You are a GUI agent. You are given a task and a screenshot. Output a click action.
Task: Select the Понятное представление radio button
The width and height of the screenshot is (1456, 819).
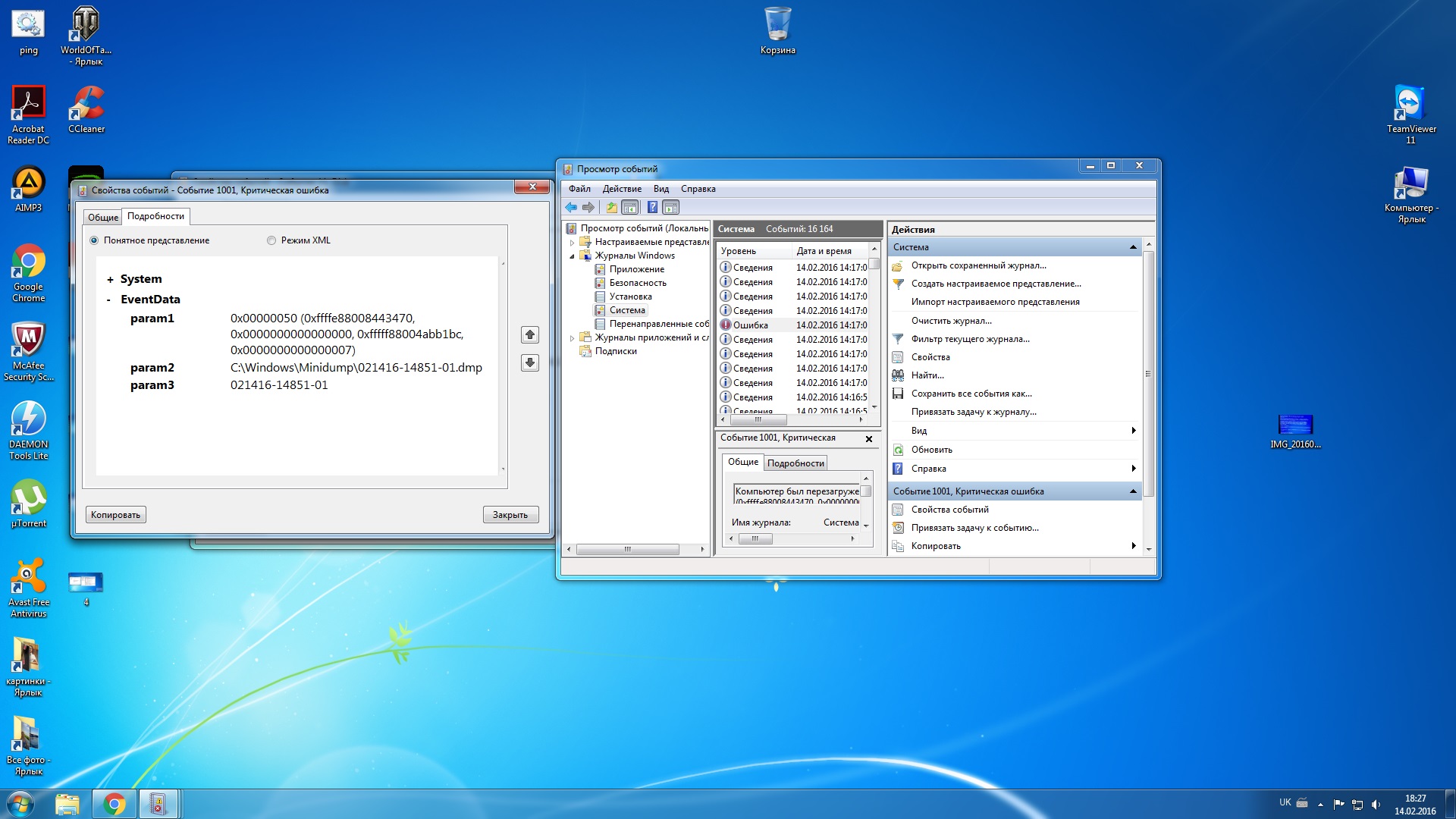coord(94,240)
